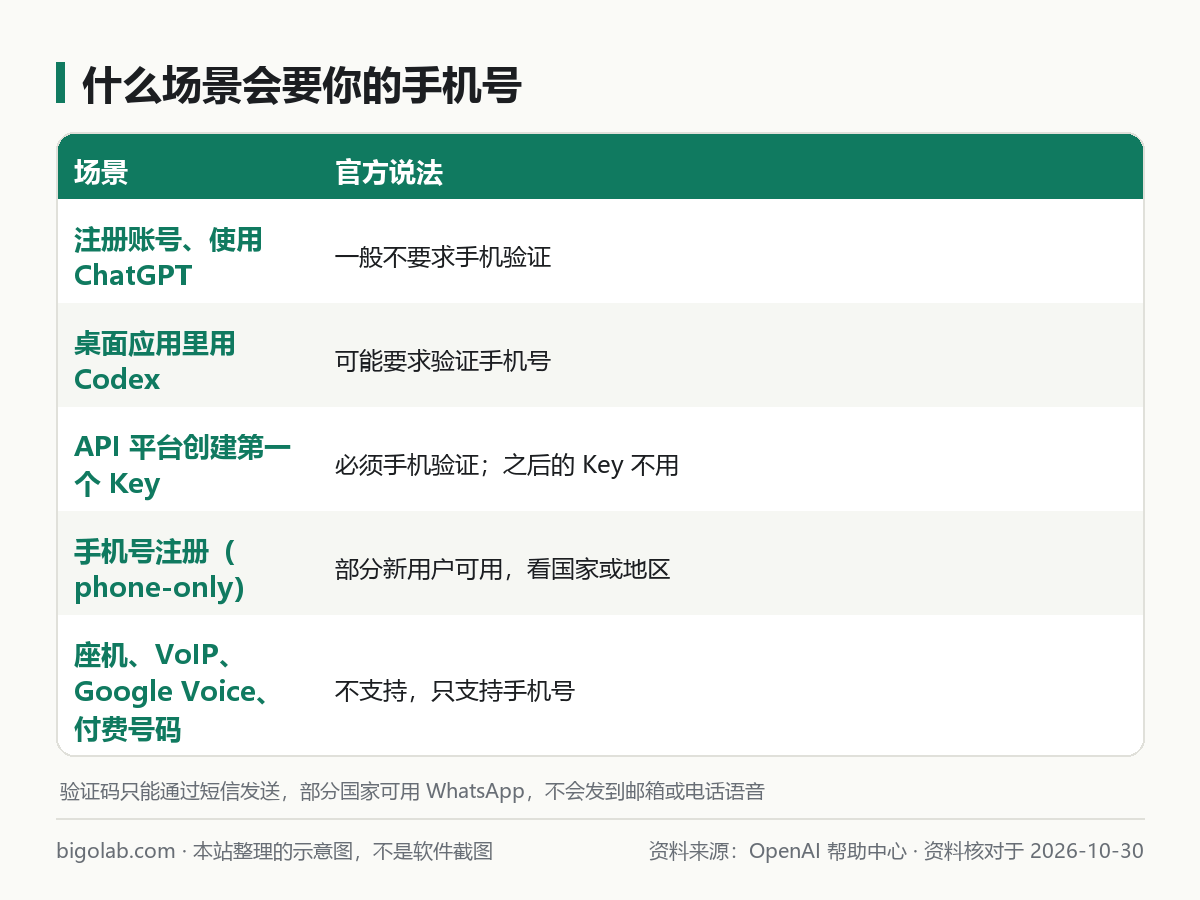Click the 资料来源：OpenAI 帮助中心 footer note
This screenshot has height=900, width=1200.
896,851
